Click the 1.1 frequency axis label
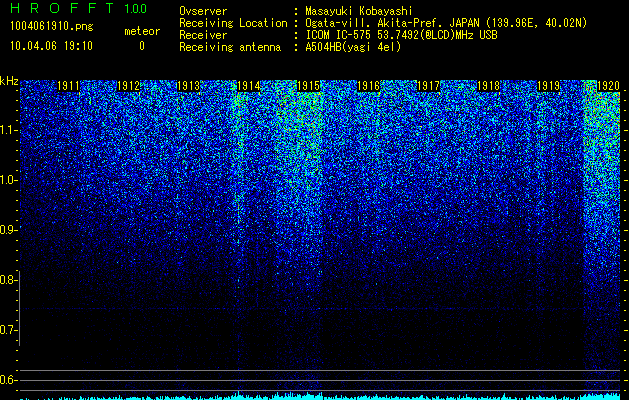The height and width of the screenshot is (400, 629). coord(8,130)
